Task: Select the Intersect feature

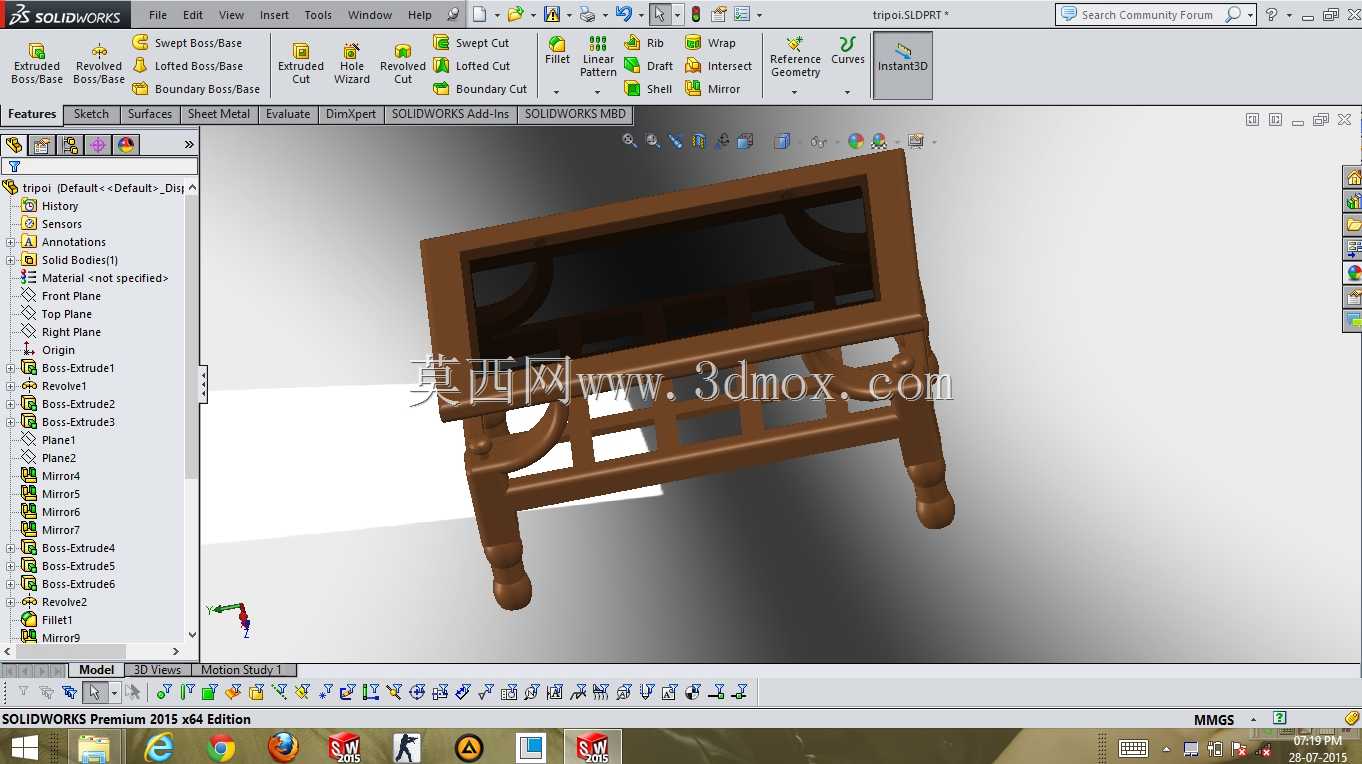Action: tap(718, 66)
